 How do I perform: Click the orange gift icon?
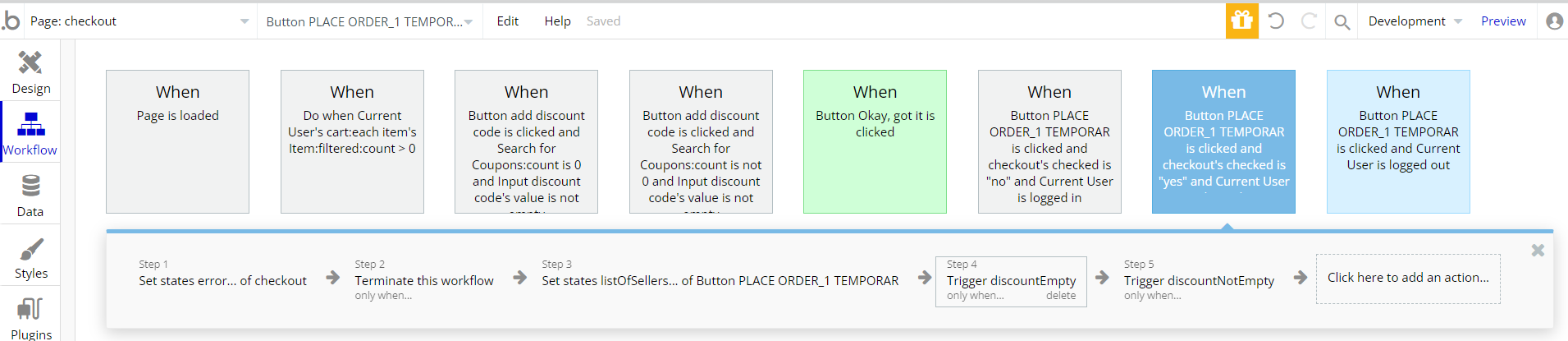(x=1241, y=21)
